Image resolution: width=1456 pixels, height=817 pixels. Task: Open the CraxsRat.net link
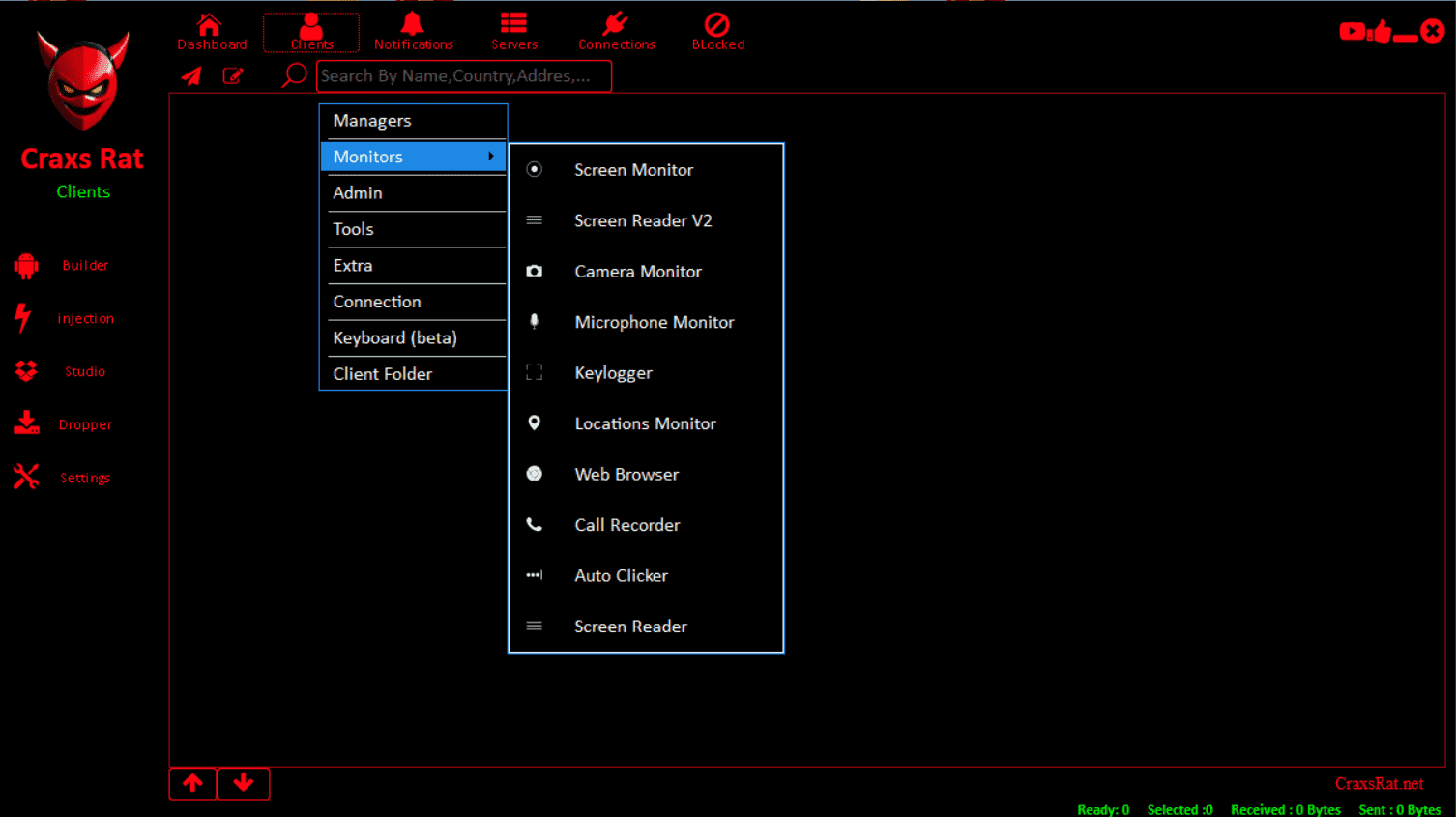(1379, 784)
